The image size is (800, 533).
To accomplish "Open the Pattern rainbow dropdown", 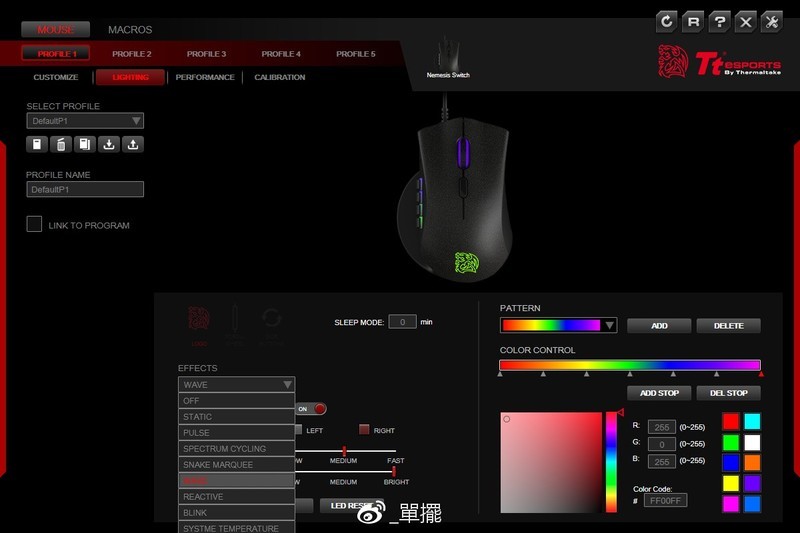I will coord(559,325).
